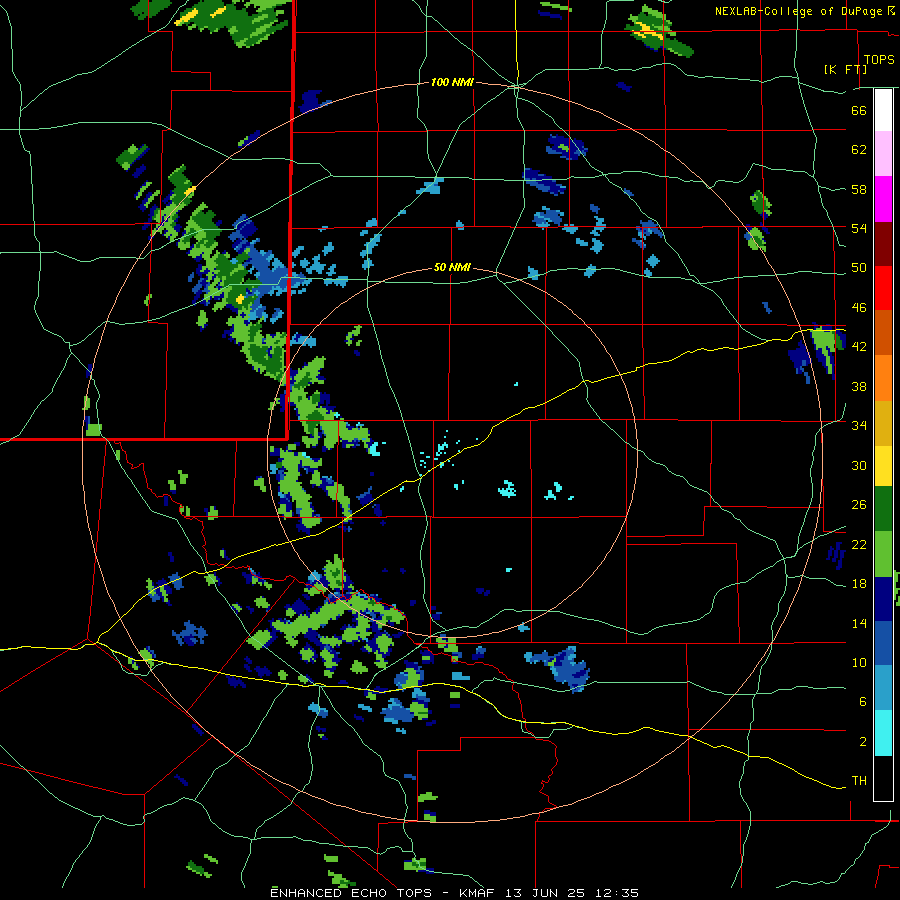900x900 pixels.
Task: Click the black TH threshold swatch
Action: 883,778
